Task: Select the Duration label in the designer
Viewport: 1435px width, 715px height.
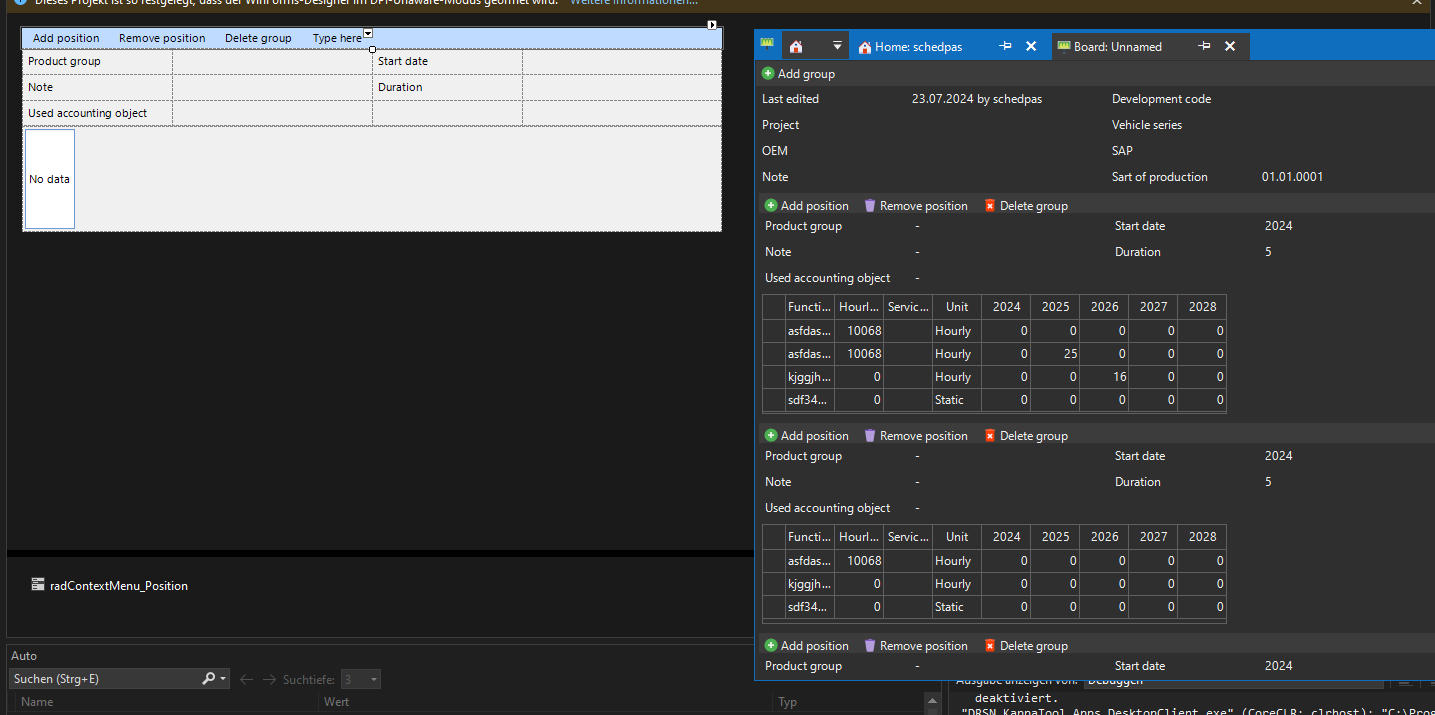Action: pos(400,87)
